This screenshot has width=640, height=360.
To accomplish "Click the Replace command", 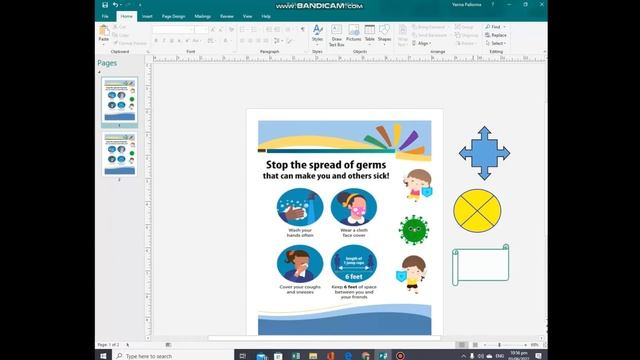I will [x=496, y=35].
